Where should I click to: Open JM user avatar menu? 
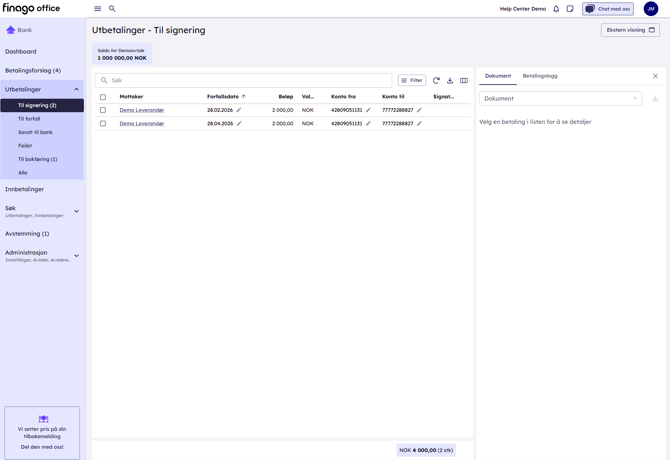[x=651, y=9]
